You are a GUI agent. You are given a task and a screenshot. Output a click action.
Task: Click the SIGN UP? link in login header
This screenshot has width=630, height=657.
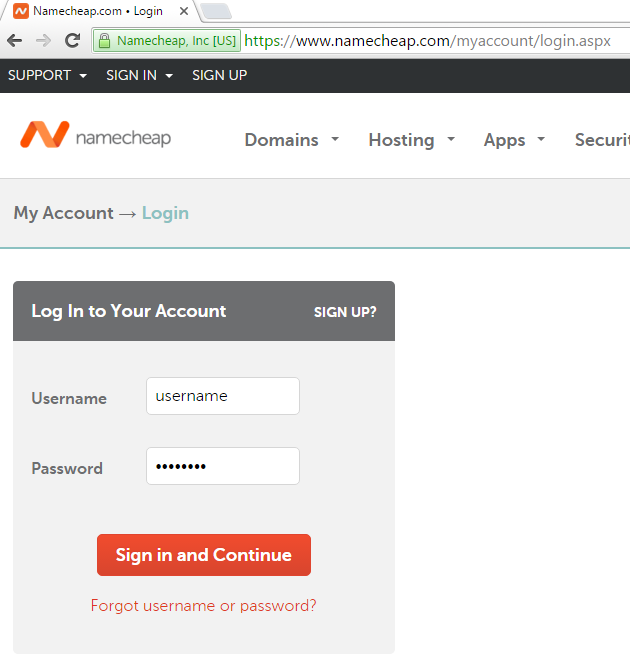point(345,312)
